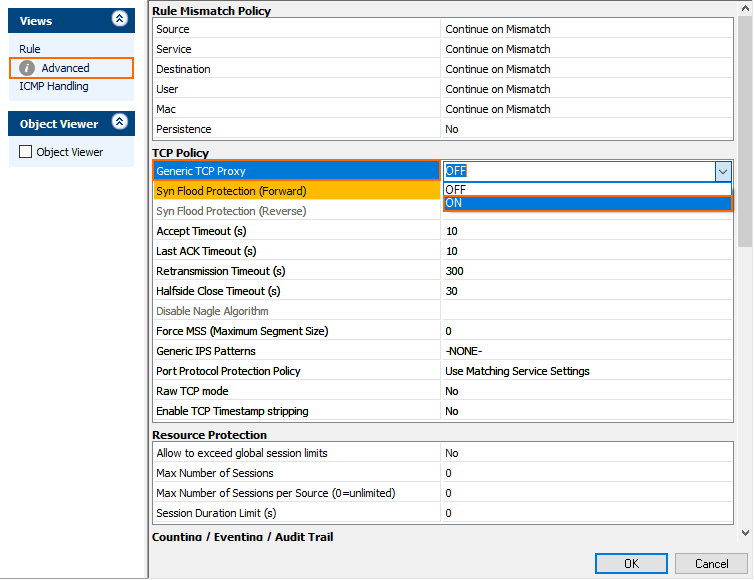Screen dimensions: 754x580
Task: Select Enable TCP Timestamp stripping row
Action: (x=297, y=411)
